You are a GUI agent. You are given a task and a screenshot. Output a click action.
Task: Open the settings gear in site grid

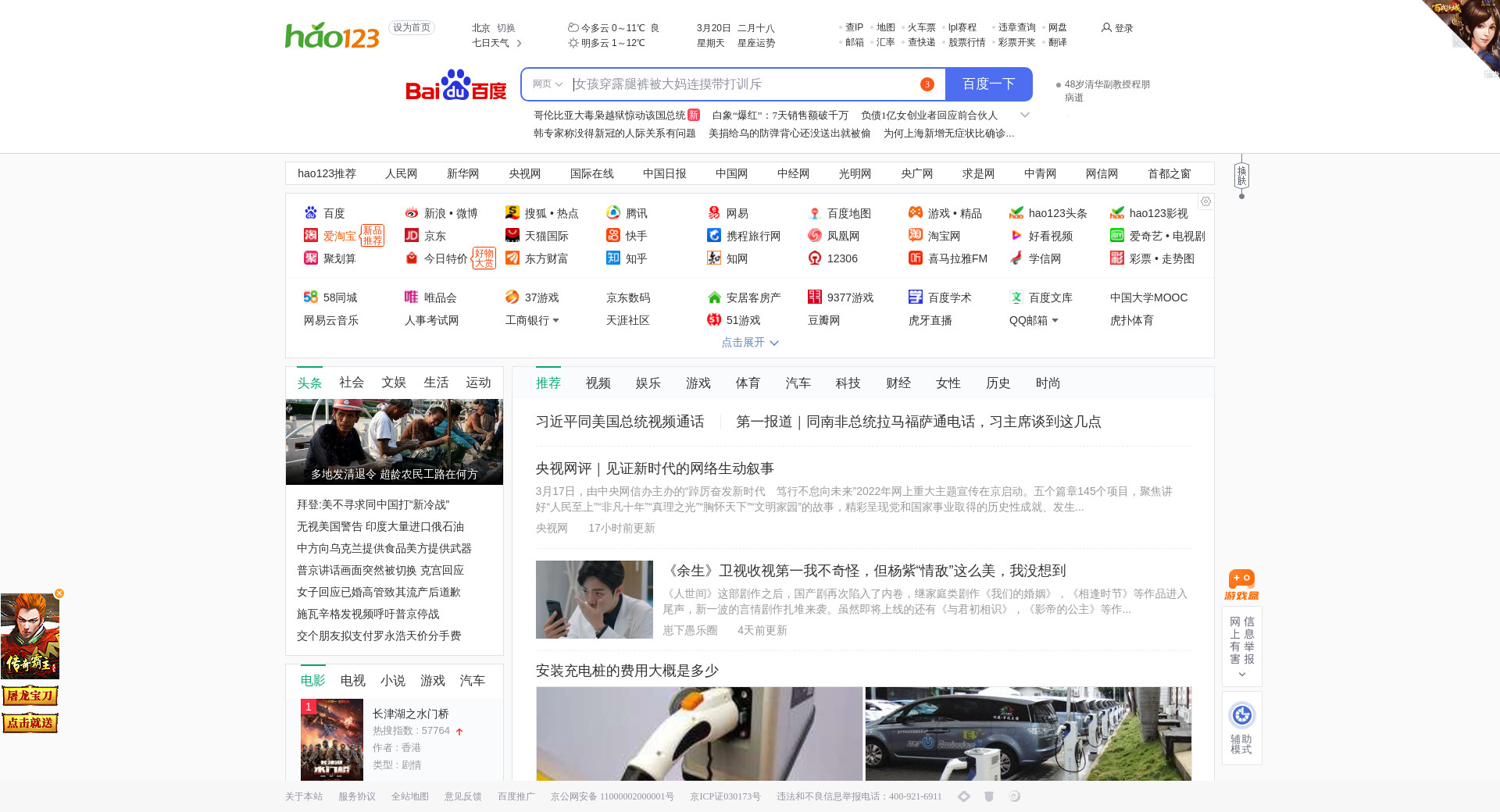(1205, 201)
